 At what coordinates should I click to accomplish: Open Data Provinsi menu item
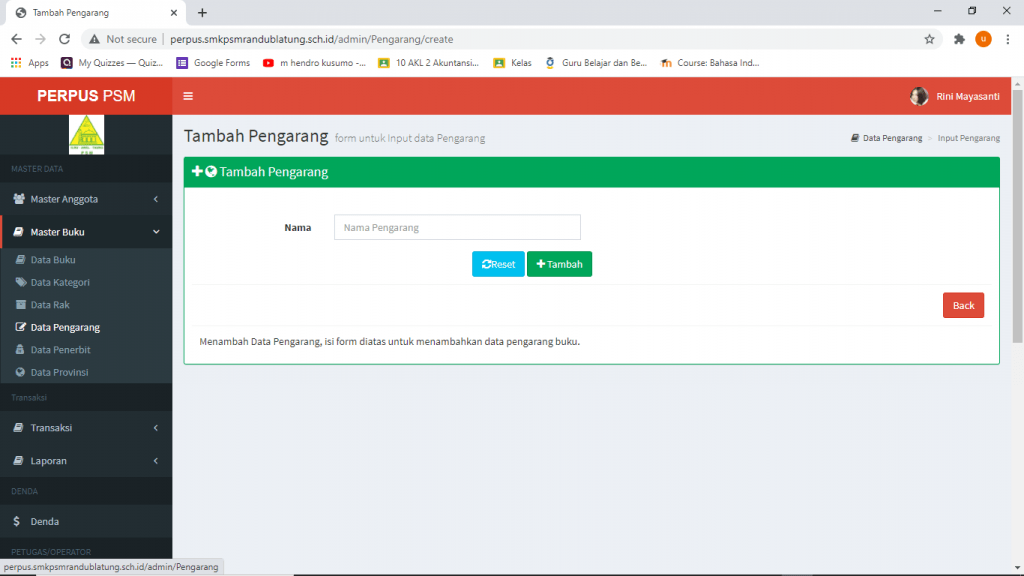coord(86,372)
